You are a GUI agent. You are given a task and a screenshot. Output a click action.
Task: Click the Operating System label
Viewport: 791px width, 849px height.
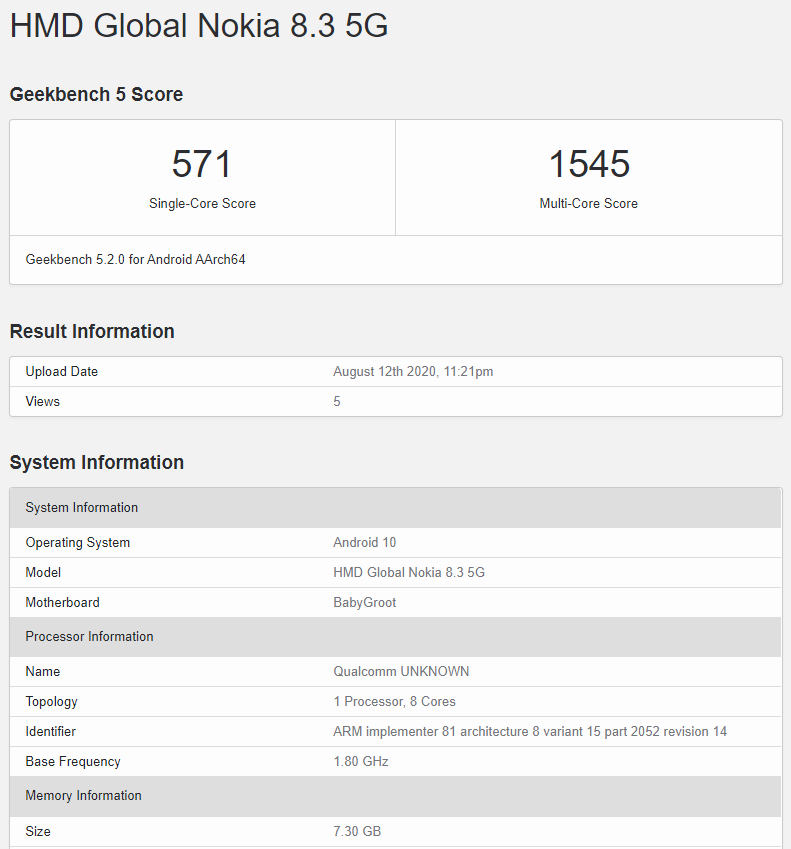(x=78, y=543)
